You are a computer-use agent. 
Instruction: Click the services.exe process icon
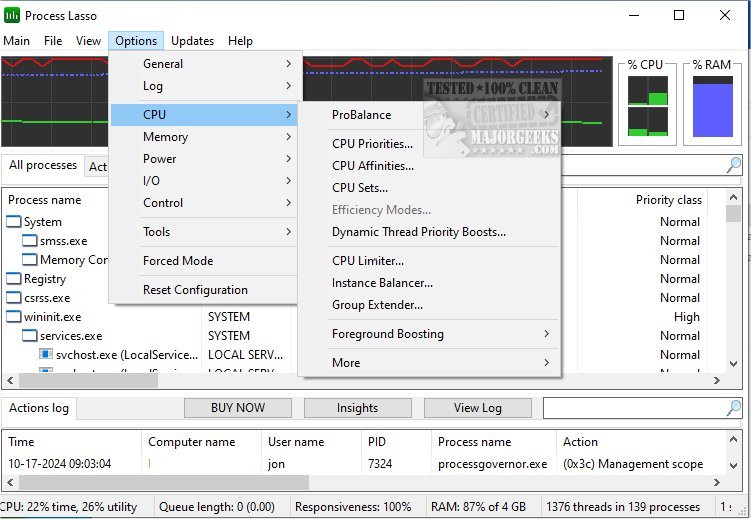(30, 336)
